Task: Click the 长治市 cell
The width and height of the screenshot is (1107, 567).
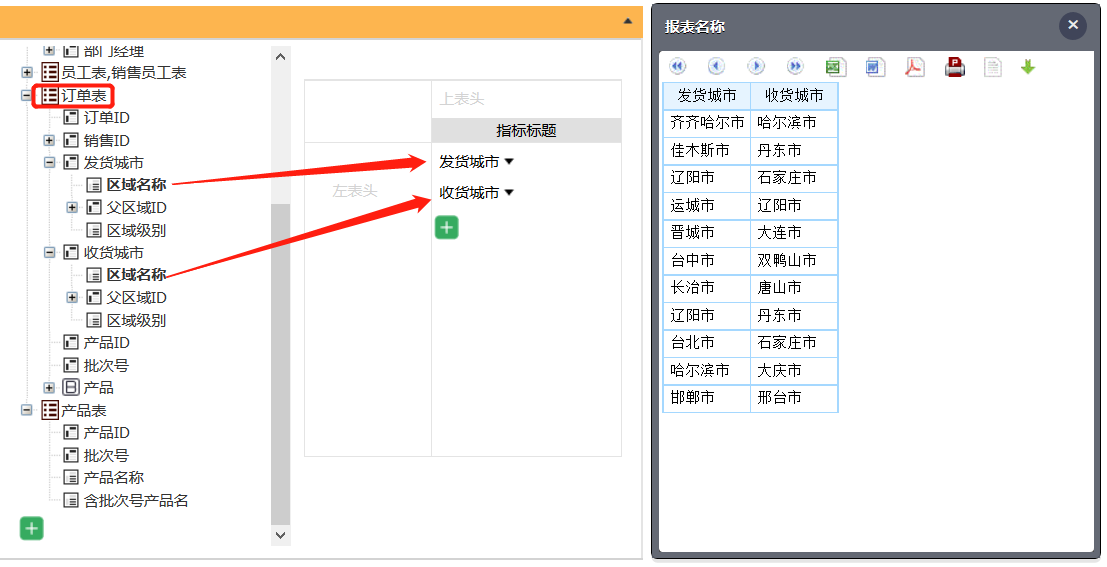Action: tap(707, 288)
